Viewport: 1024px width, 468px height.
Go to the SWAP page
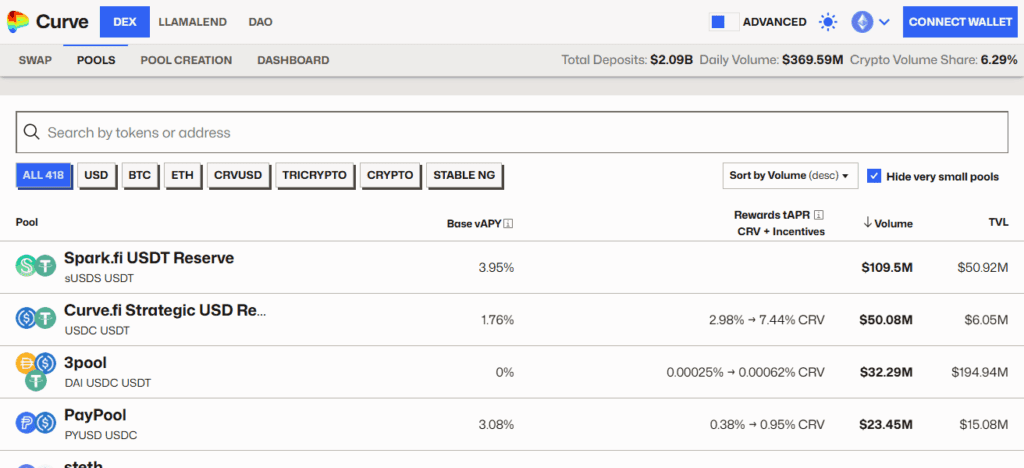pyautogui.click(x=35, y=61)
